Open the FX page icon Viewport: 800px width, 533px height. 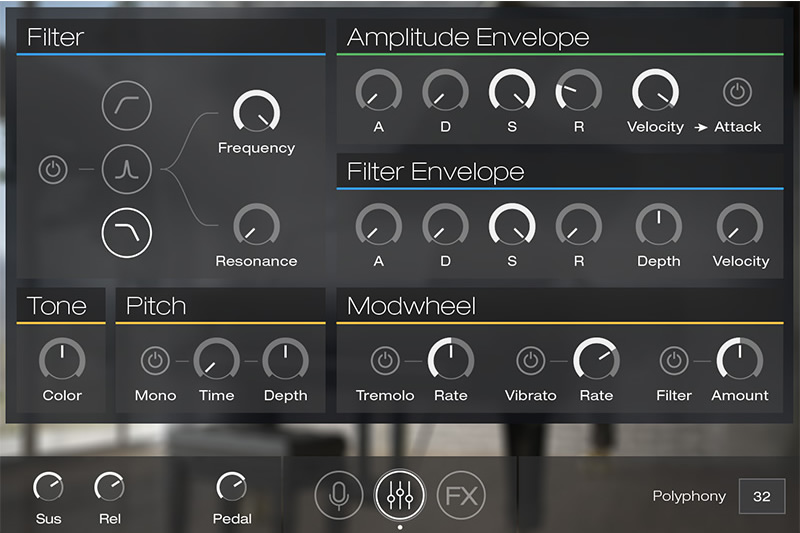tap(461, 495)
